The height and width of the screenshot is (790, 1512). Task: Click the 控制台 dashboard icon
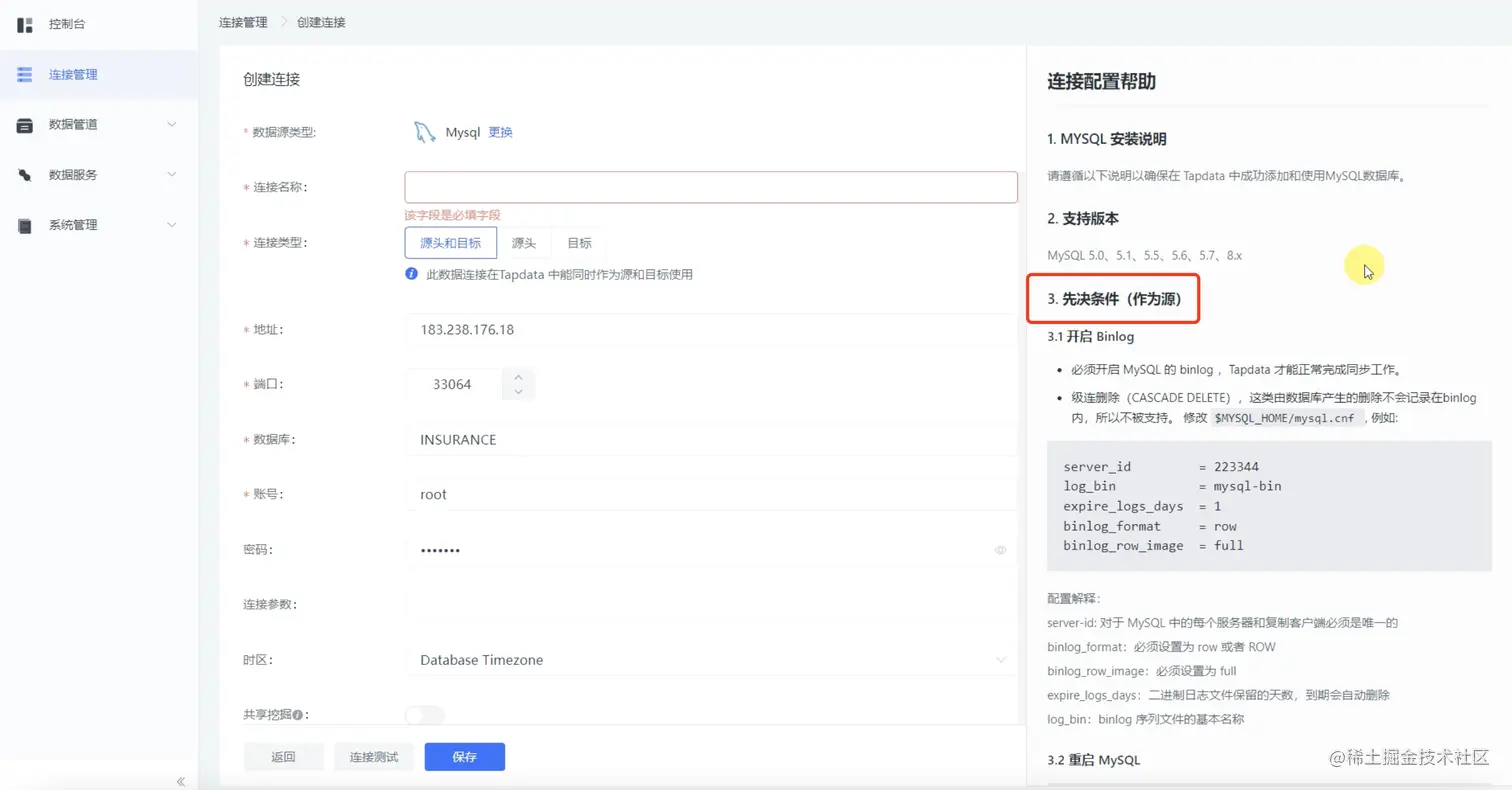(x=25, y=24)
